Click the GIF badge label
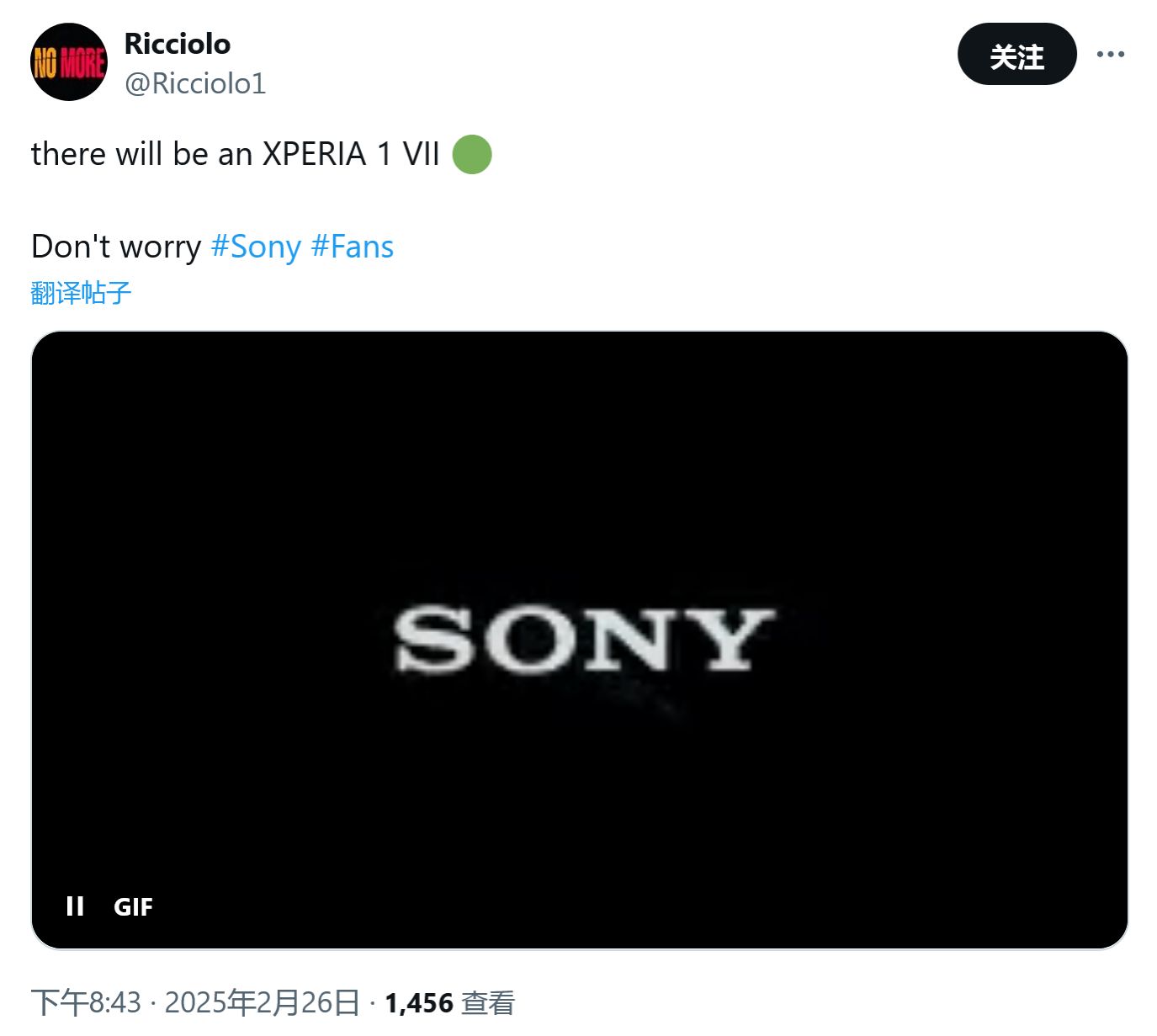 pos(133,907)
